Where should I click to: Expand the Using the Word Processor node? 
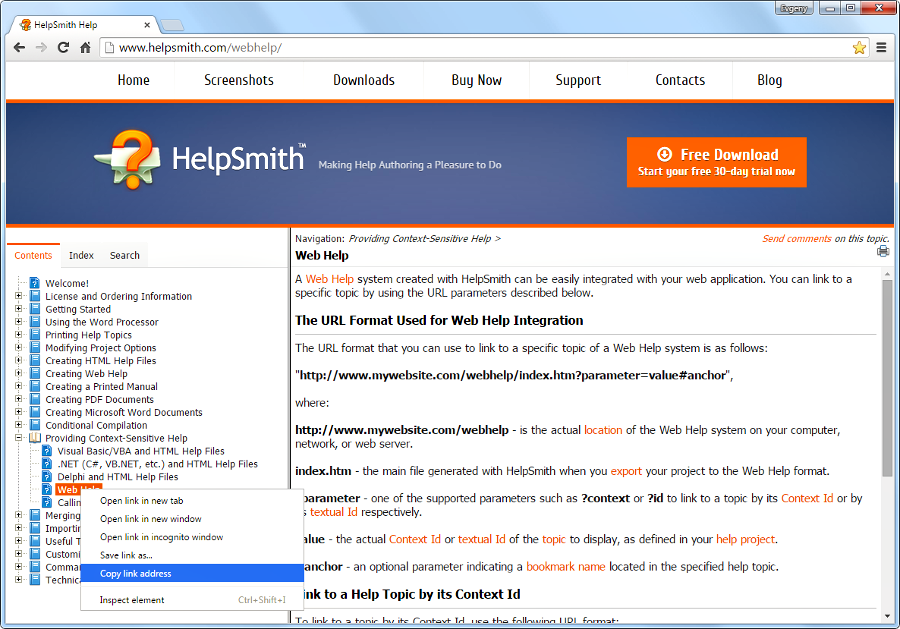18,321
